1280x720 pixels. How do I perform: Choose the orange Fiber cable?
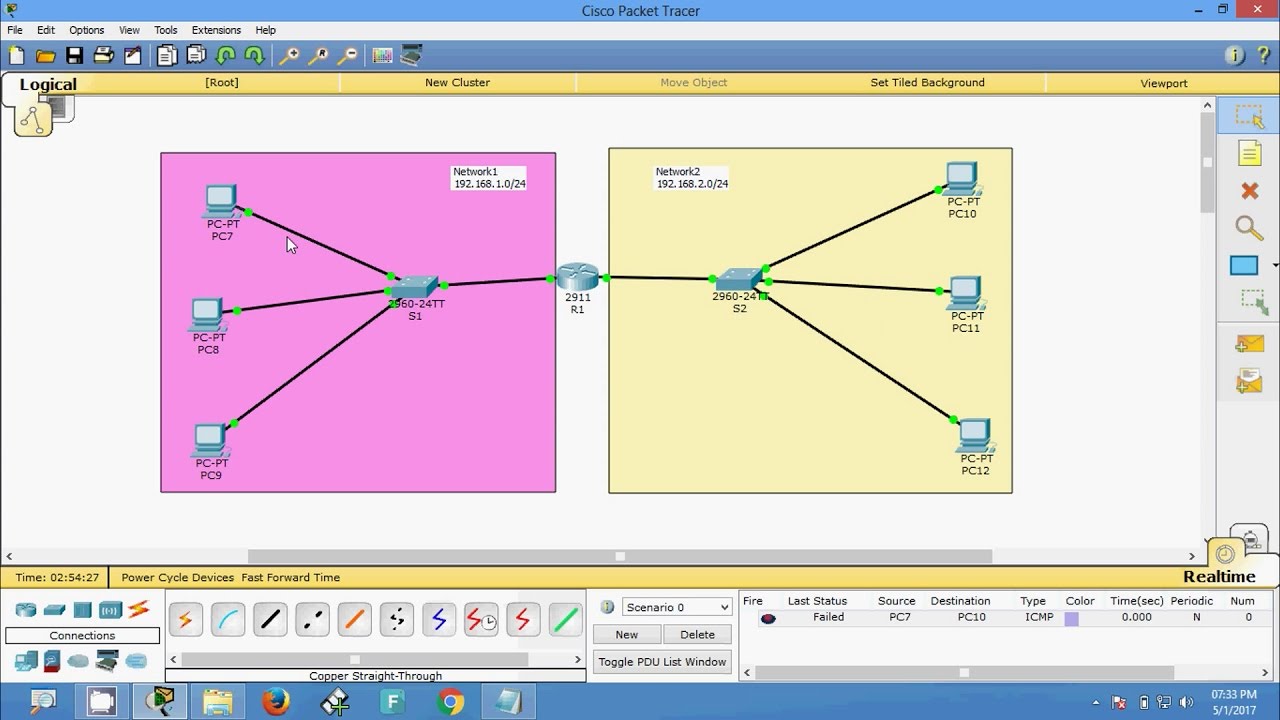coord(354,620)
